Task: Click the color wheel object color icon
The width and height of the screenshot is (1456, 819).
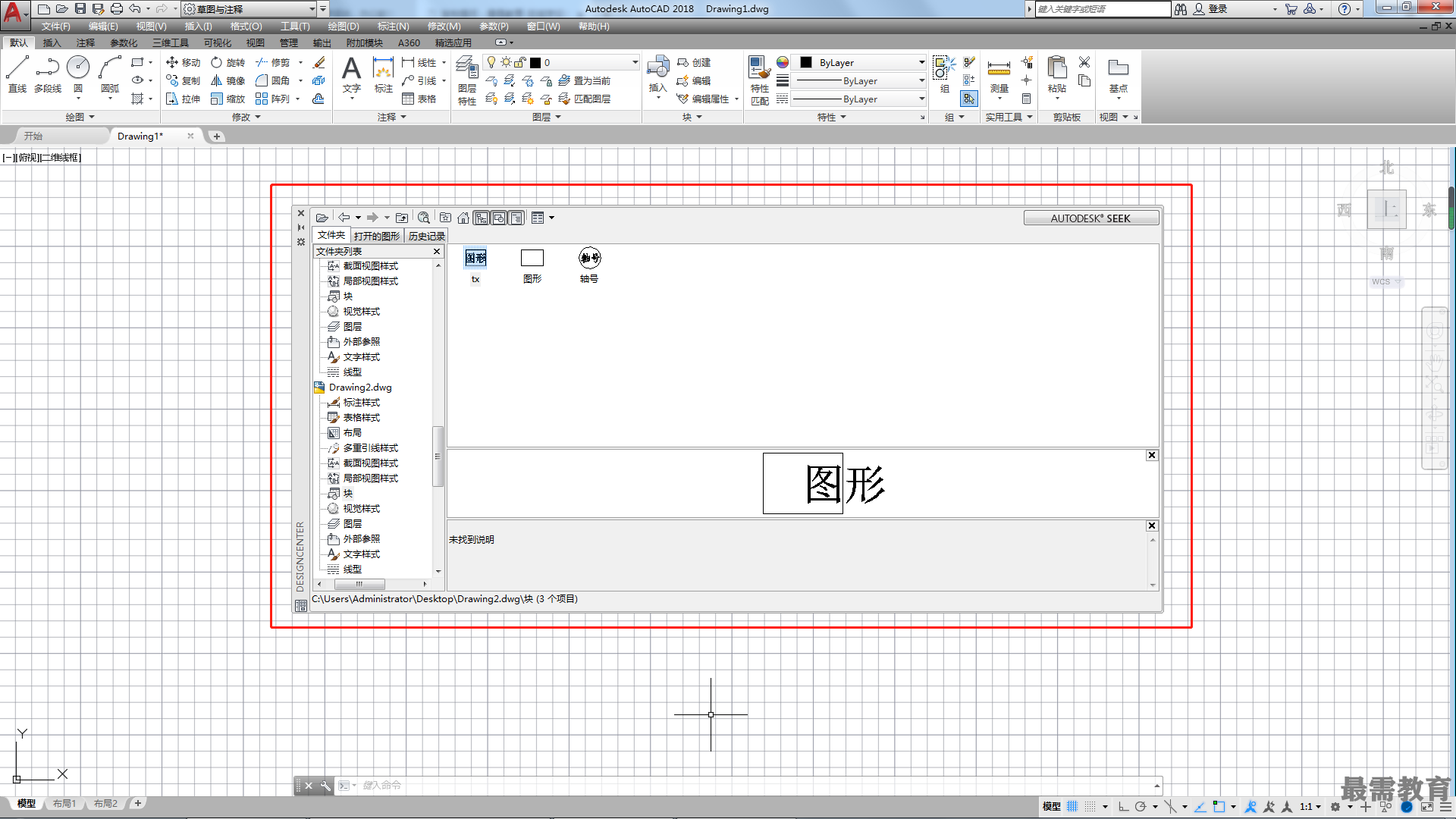Action: [783, 62]
